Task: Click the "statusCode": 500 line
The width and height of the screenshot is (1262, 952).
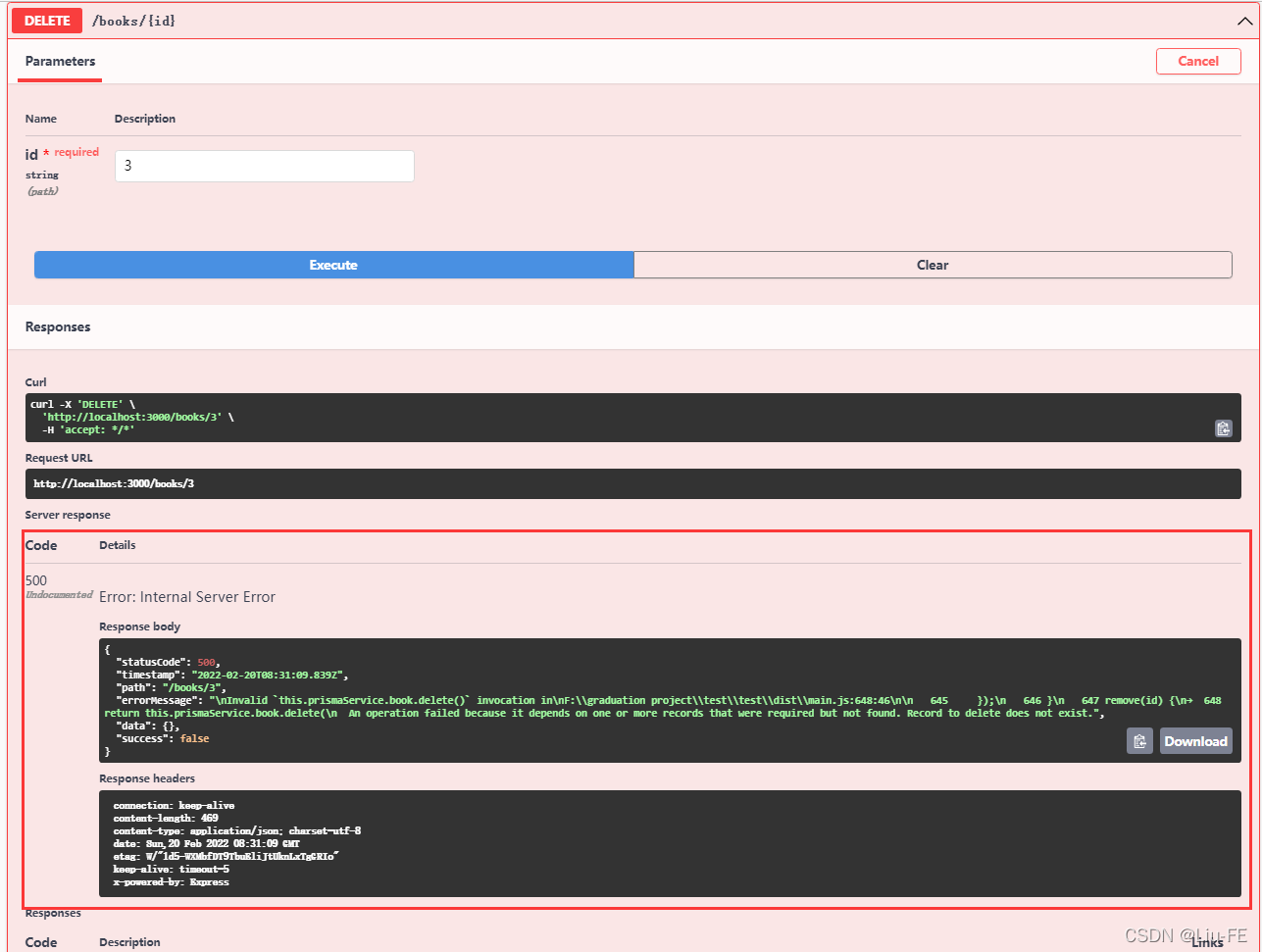Action: click(x=168, y=662)
